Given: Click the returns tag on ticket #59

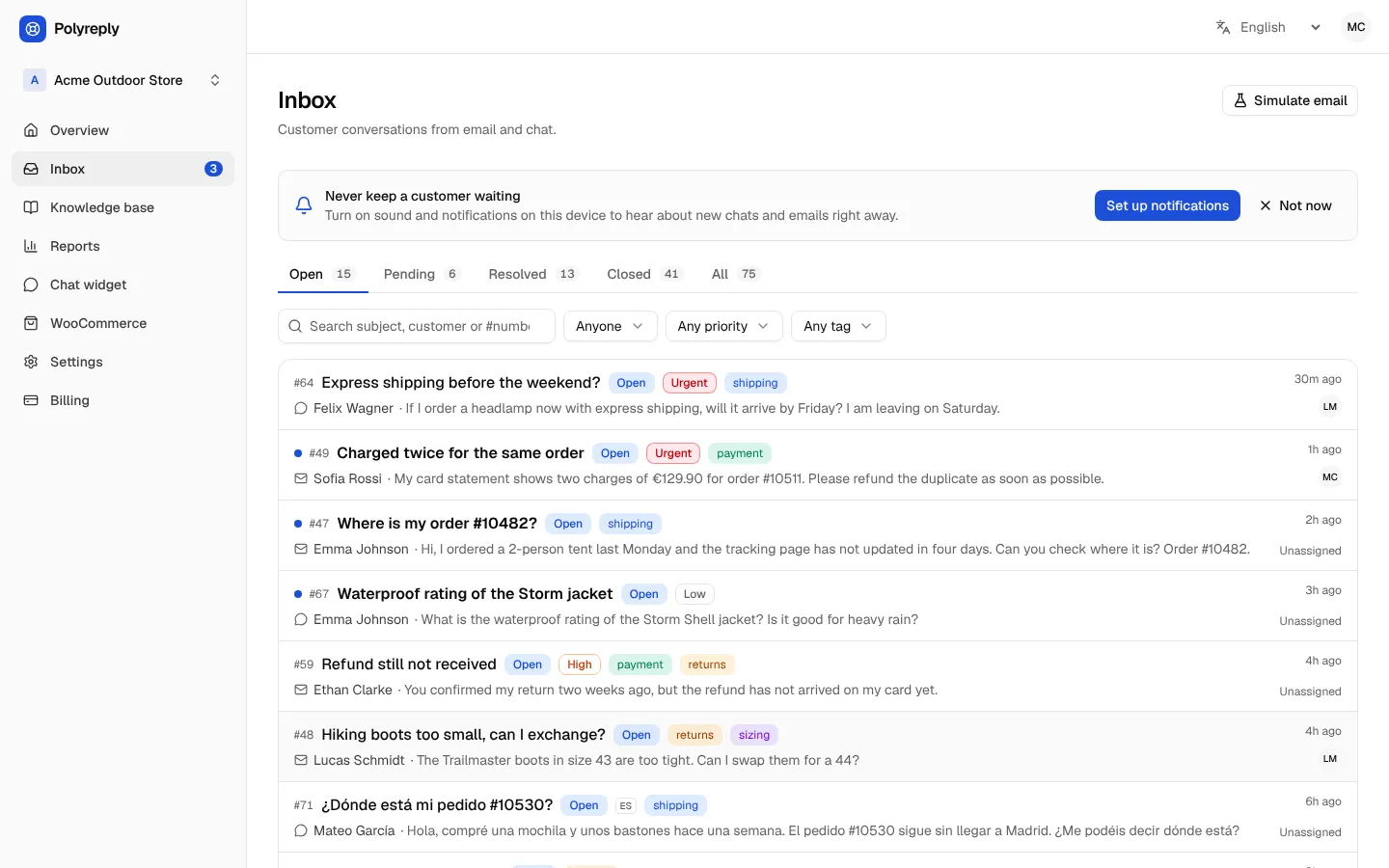Looking at the screenshot, I should [x=707, y=665].
